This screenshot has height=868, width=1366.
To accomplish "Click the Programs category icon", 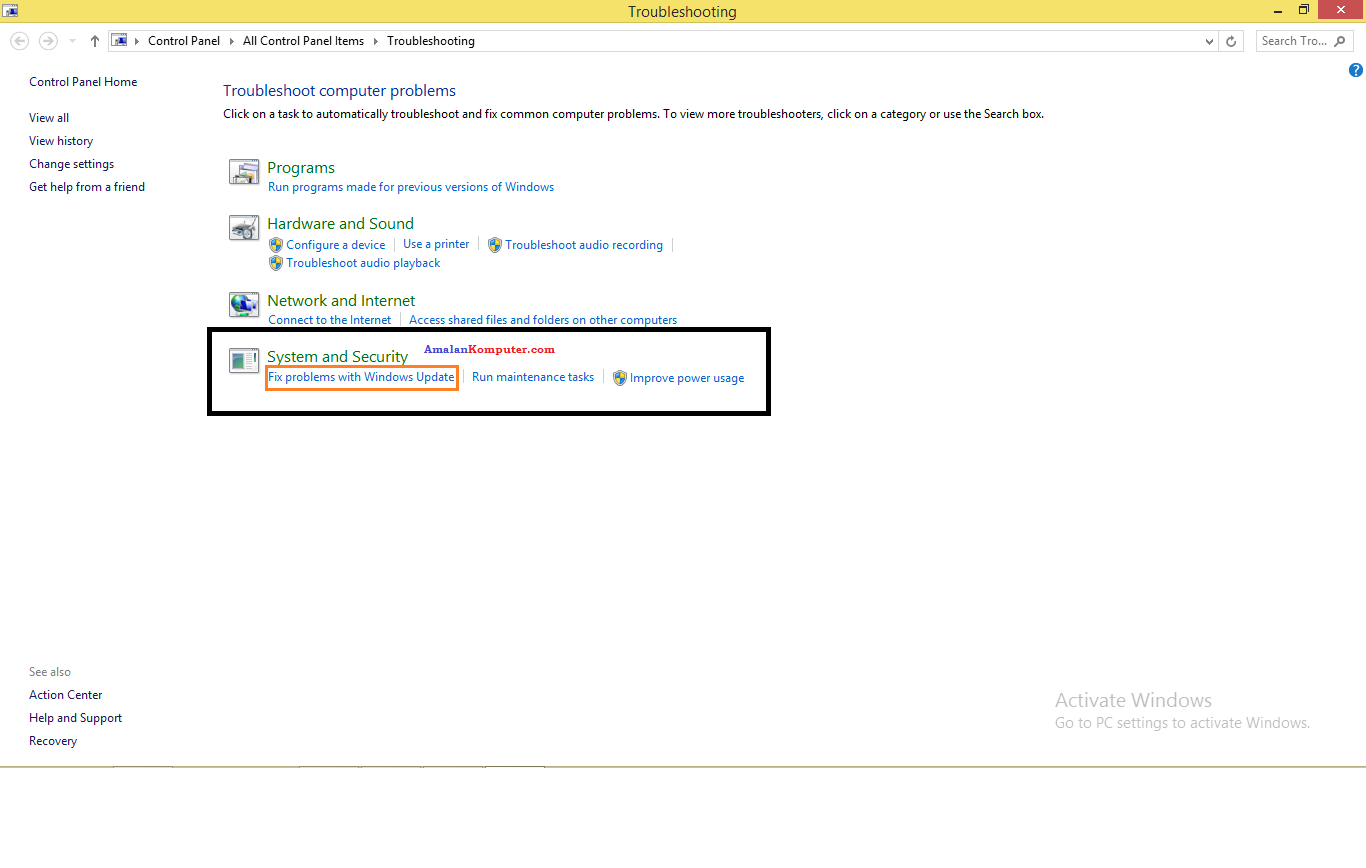I will [x=243, y=172].
